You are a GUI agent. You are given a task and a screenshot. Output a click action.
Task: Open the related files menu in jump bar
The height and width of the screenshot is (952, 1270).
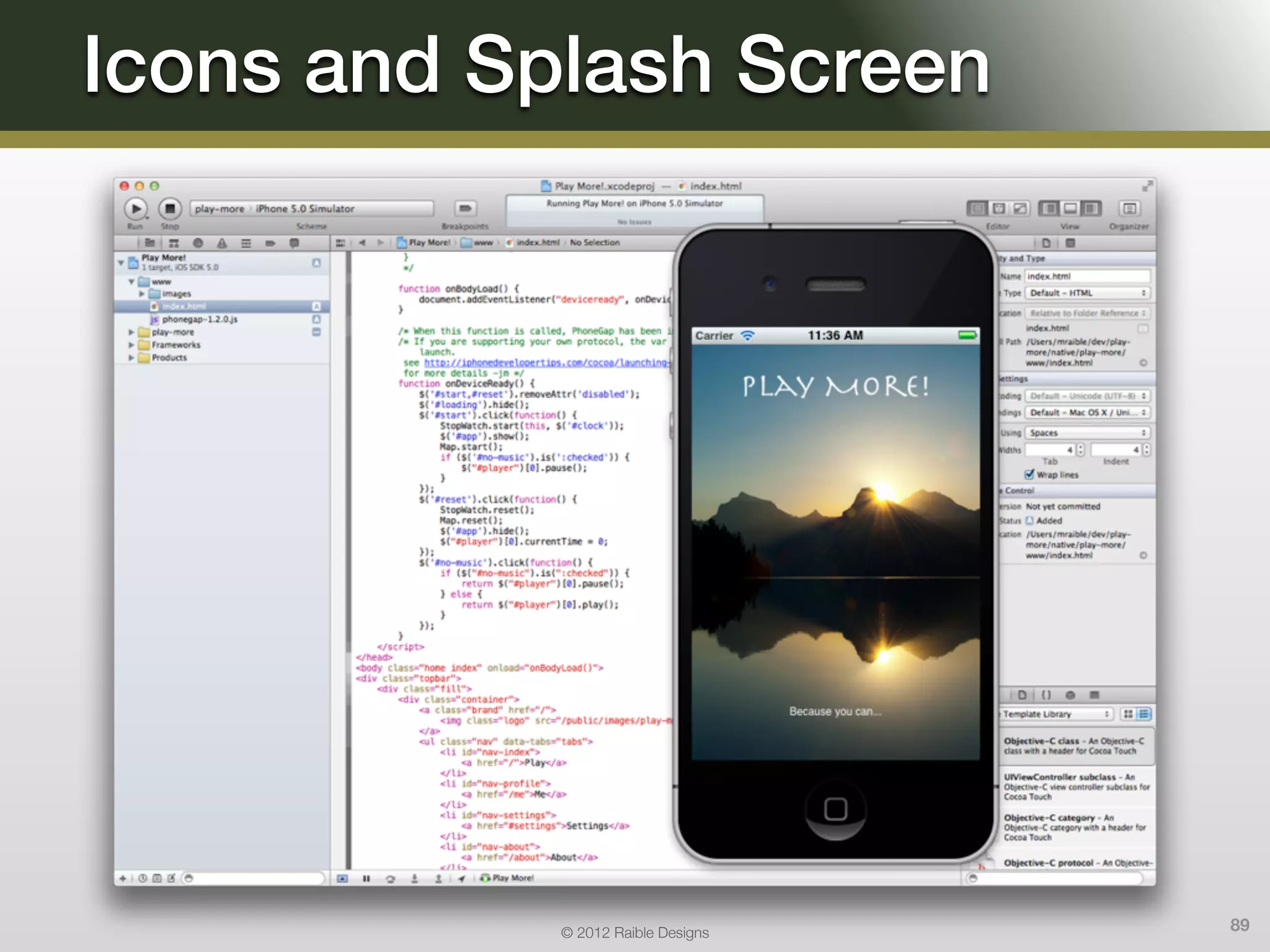[x=340, y=243]
